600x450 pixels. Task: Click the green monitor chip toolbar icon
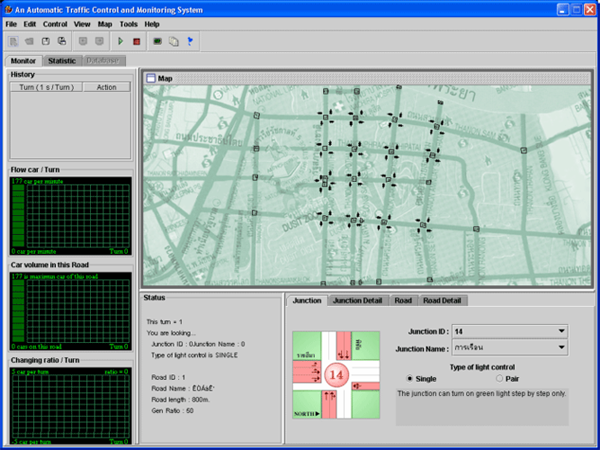point(157,41)
